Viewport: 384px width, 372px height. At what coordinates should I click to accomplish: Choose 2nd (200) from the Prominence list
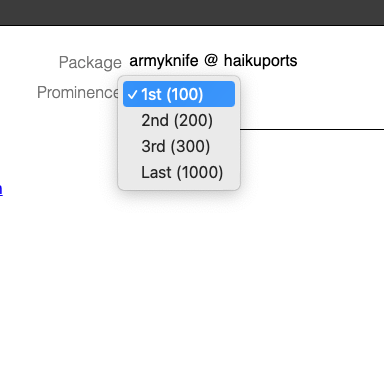[179, 120]
